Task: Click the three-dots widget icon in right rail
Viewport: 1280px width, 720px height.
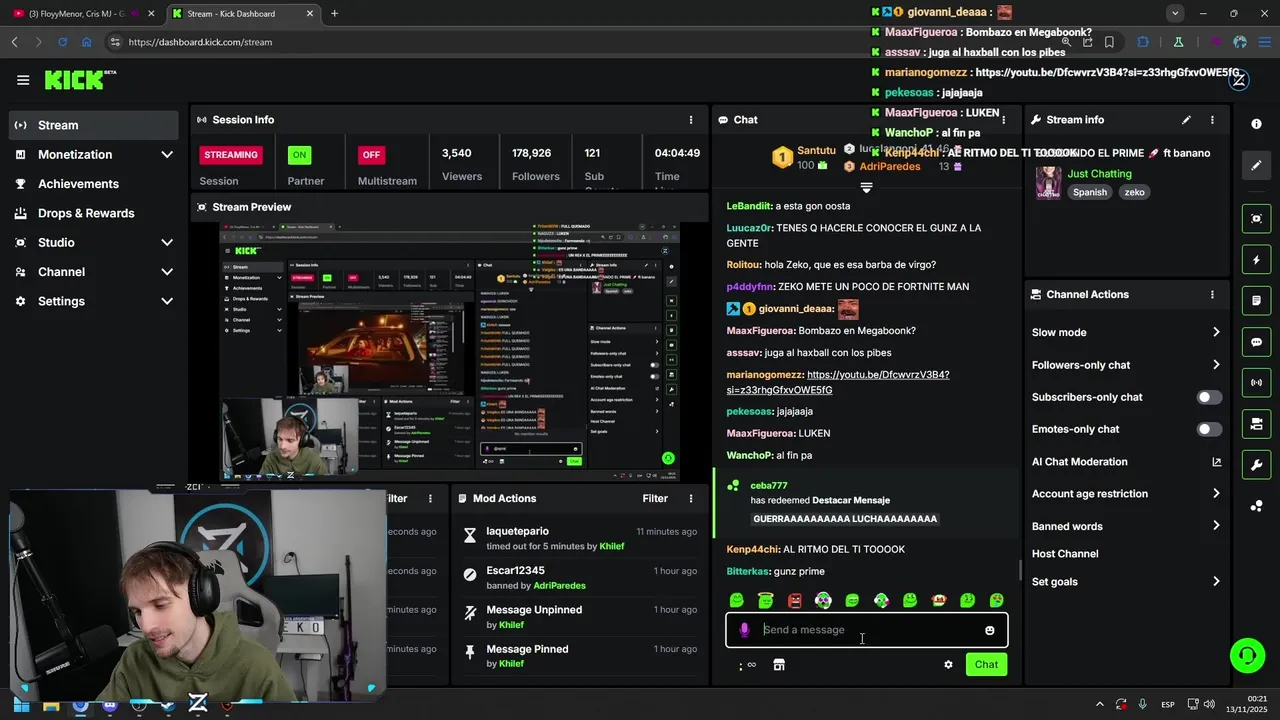Action: tap(1256, 506)
